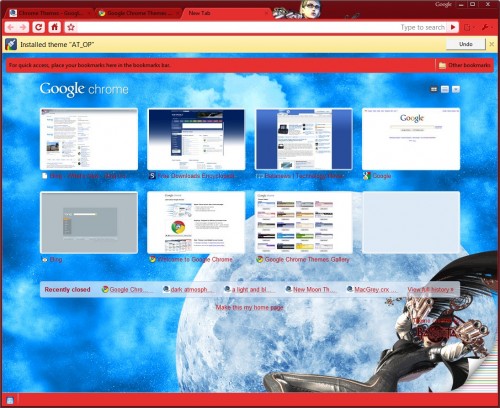Reopen recently closed dark atmosph... item

click(189, 290)
